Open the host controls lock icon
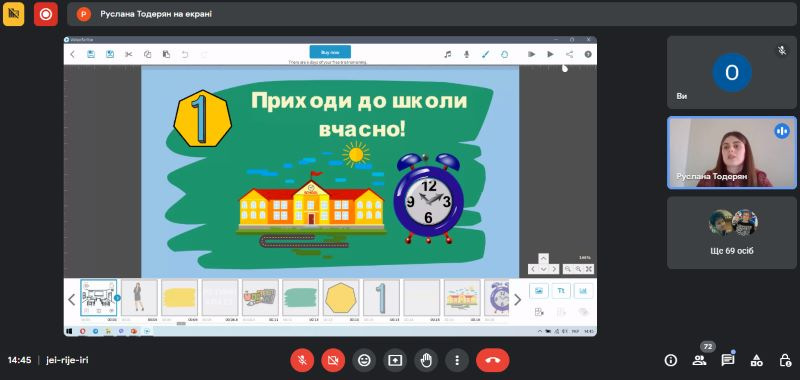 point(785,360)
